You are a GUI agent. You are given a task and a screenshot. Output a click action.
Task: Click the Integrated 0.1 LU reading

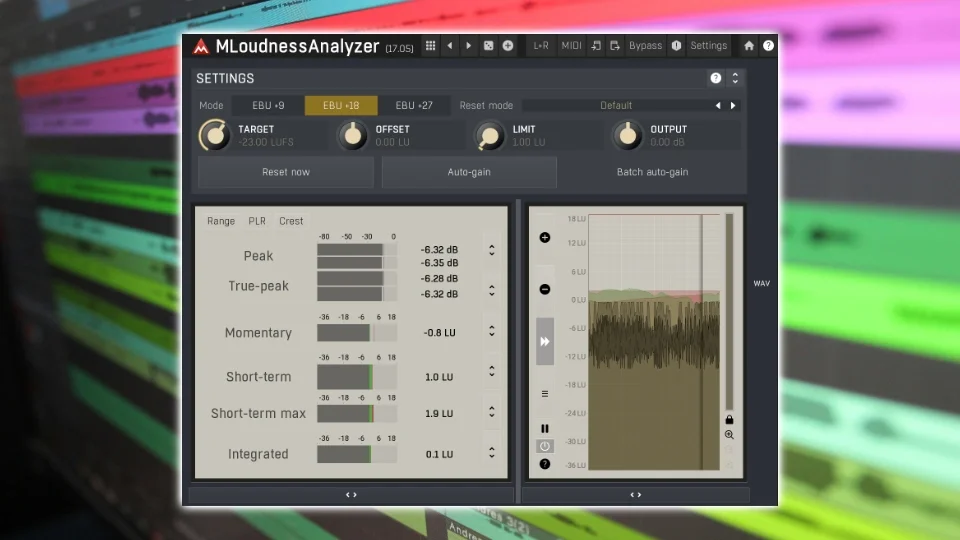(x=440, y=454)
